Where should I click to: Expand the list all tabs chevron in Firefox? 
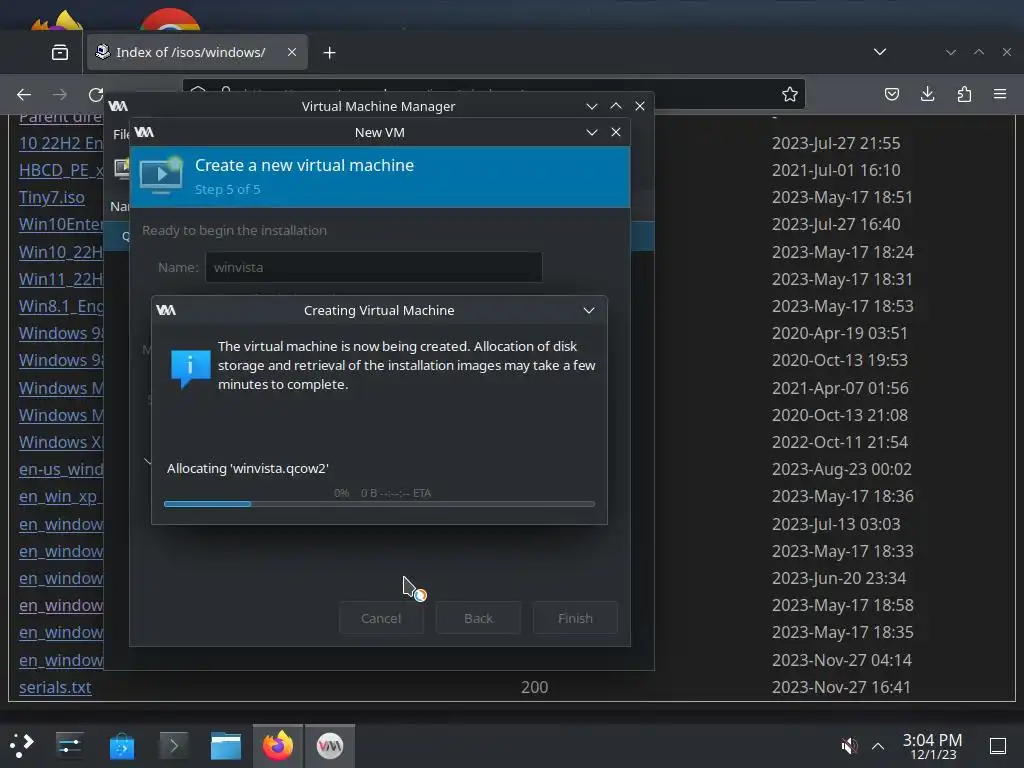pos(880,52)
